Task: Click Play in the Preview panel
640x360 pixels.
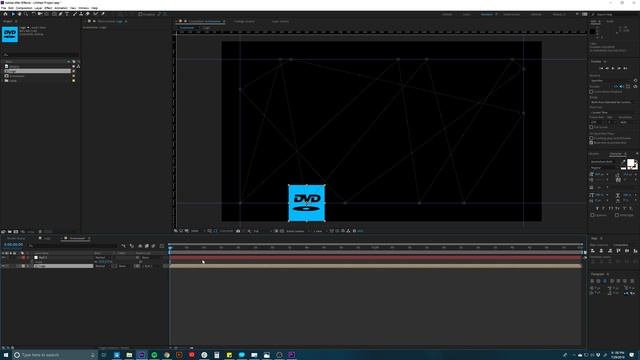Action: tap(613, 68)
